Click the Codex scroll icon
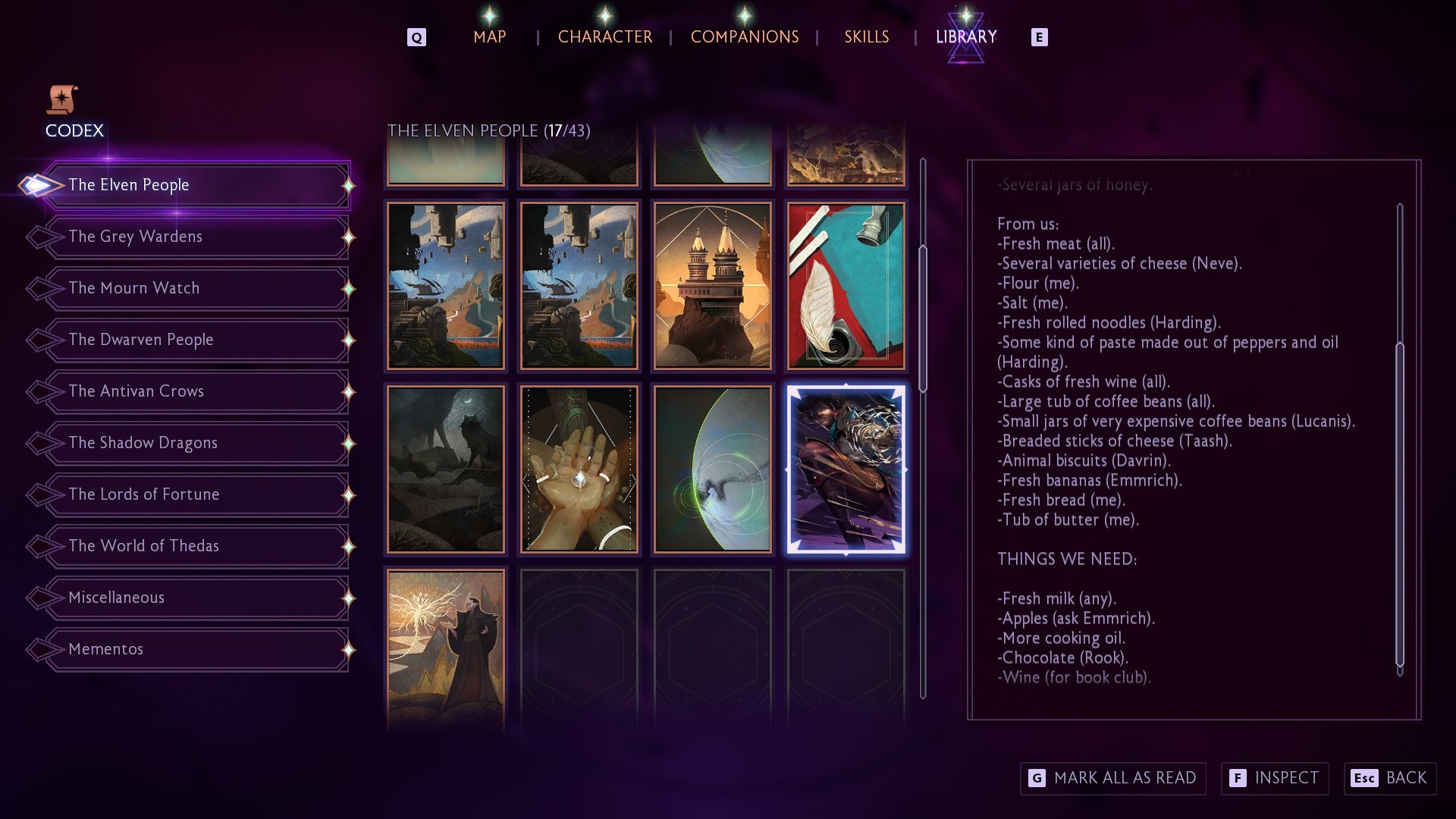 coord(63,99)
